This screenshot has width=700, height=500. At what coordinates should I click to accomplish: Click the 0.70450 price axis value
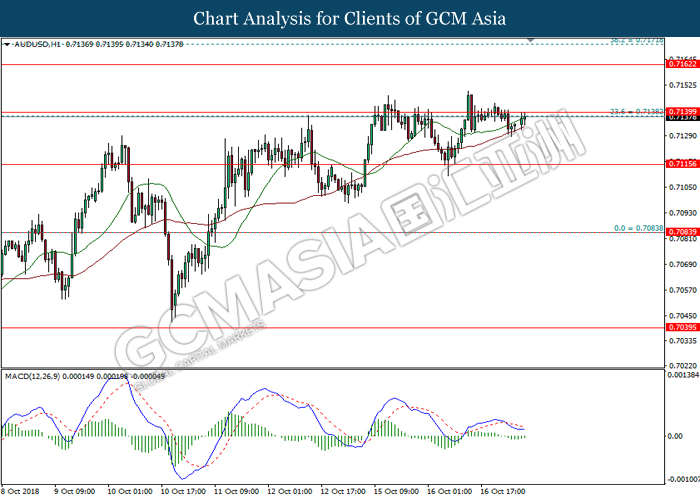pos(683,316)
